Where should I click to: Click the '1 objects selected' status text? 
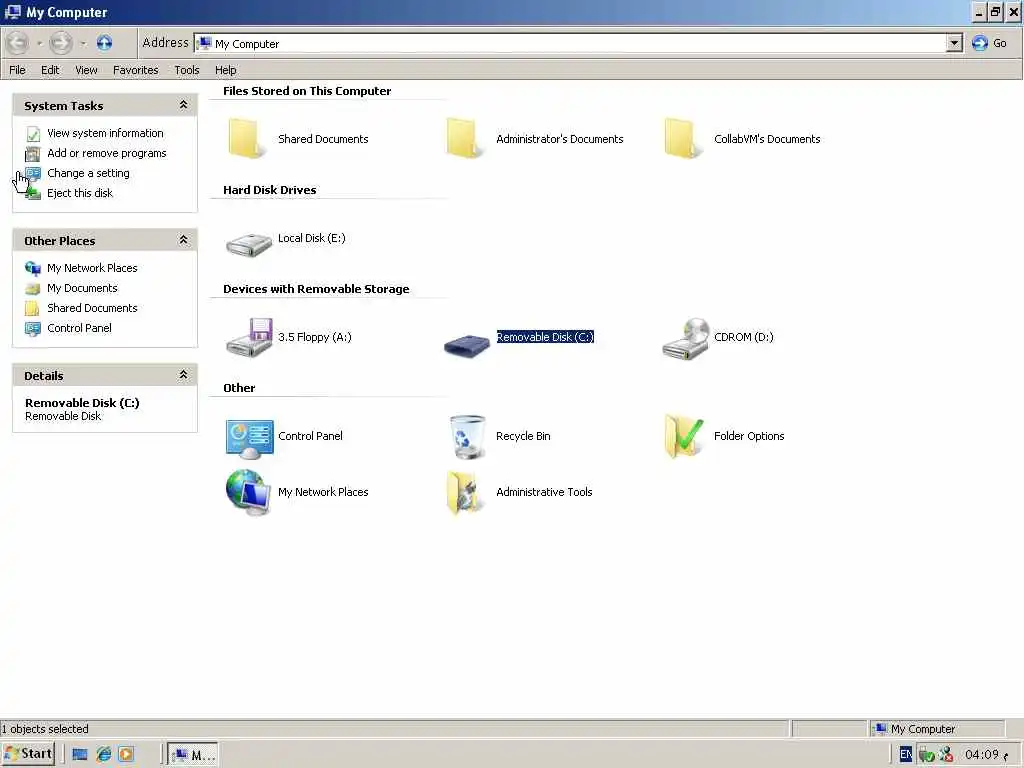(44, 729)
